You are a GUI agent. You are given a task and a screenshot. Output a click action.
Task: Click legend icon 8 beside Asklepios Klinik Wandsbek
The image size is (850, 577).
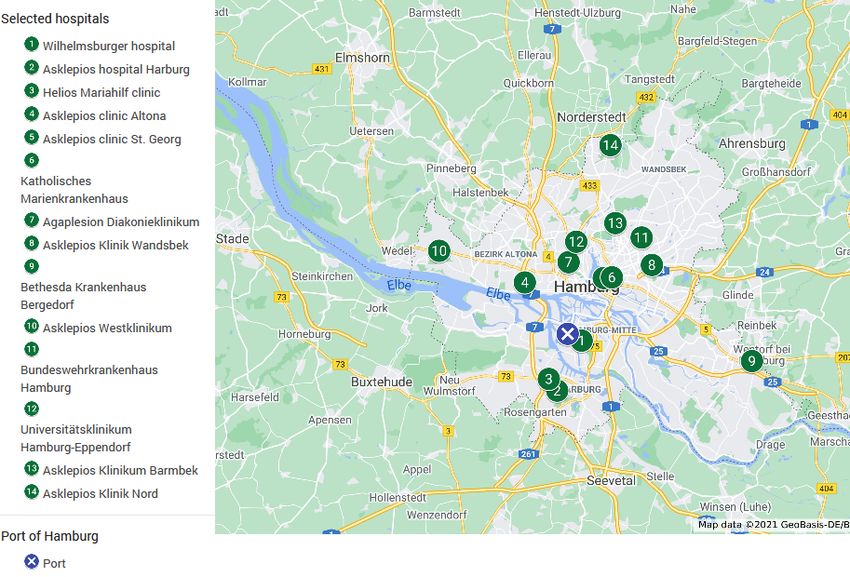click(x=31, y=243)
